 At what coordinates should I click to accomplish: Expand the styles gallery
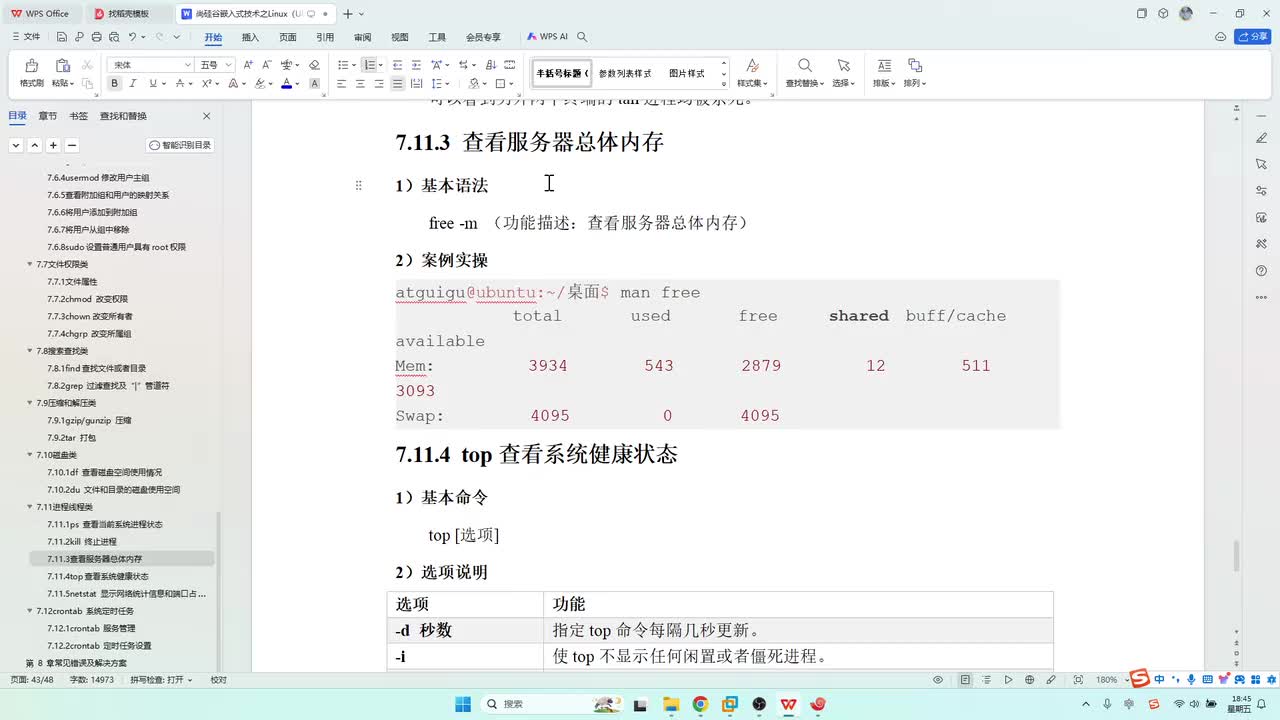(723, 84)
